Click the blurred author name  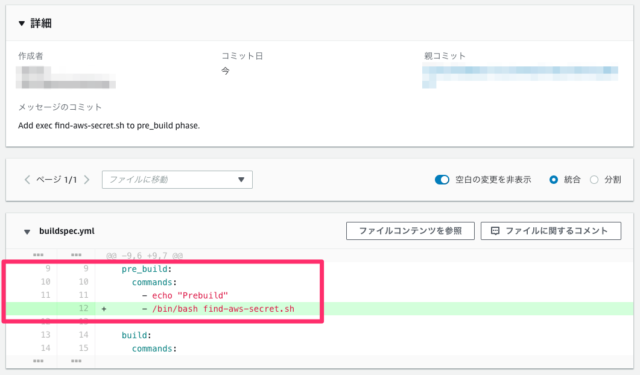coord(66,77)
